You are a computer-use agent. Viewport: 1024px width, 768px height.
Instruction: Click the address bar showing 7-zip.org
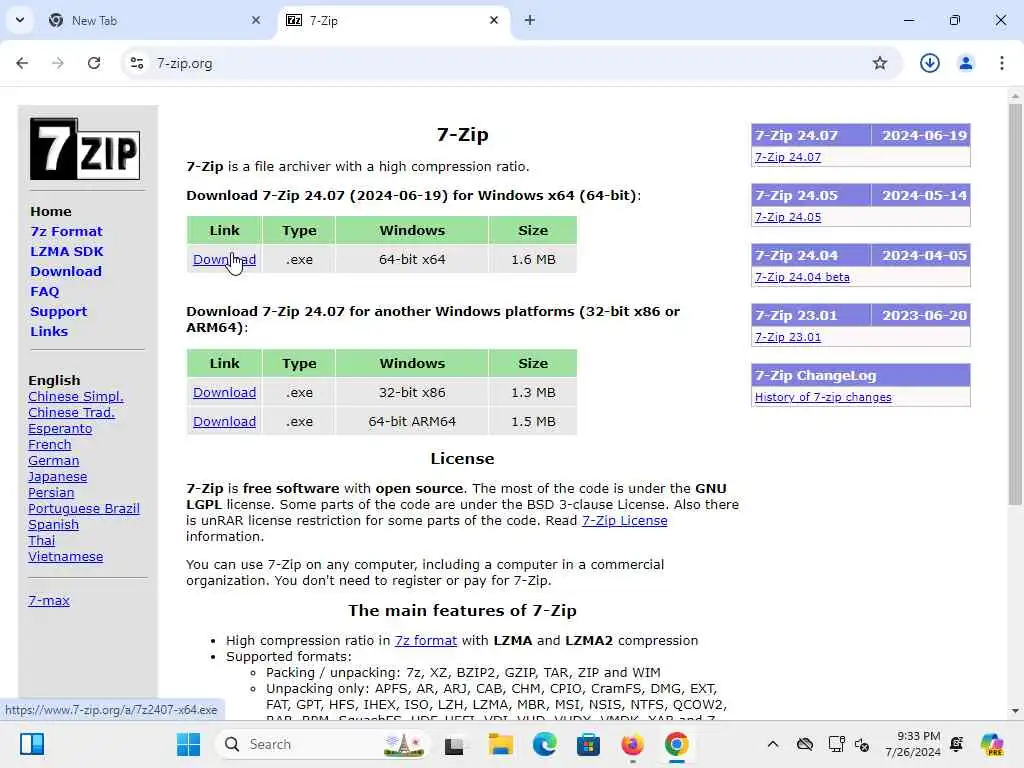click(509, 63)
